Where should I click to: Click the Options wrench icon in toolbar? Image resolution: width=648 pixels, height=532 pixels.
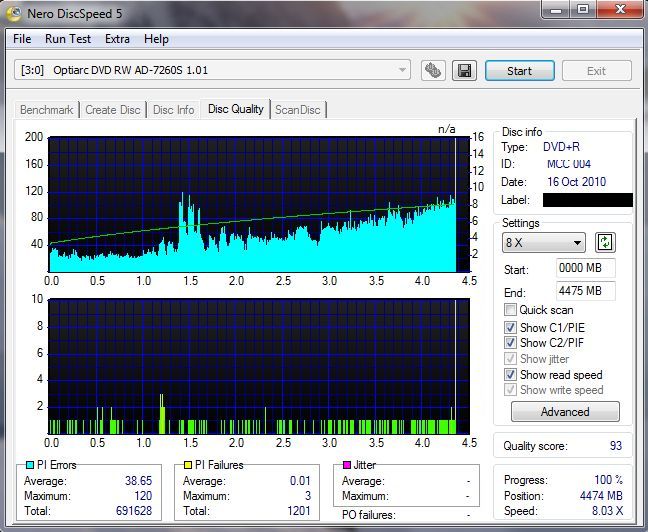(x=433, y=71)
